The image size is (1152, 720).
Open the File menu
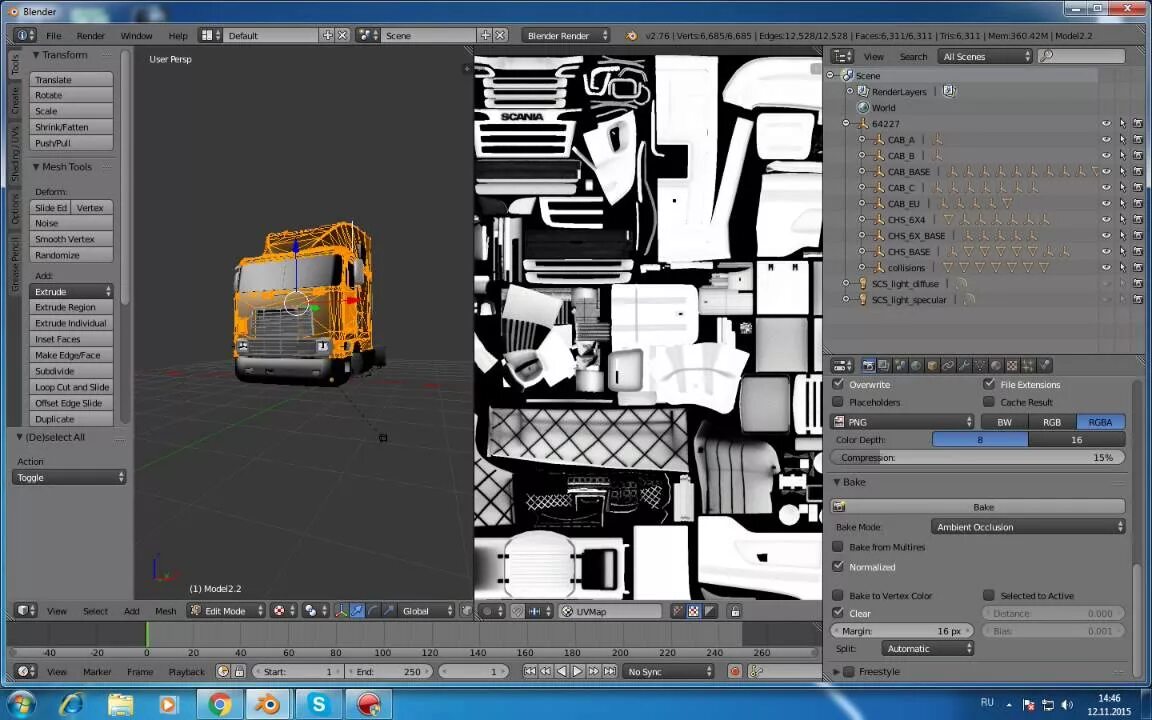(x=54, y=35)
